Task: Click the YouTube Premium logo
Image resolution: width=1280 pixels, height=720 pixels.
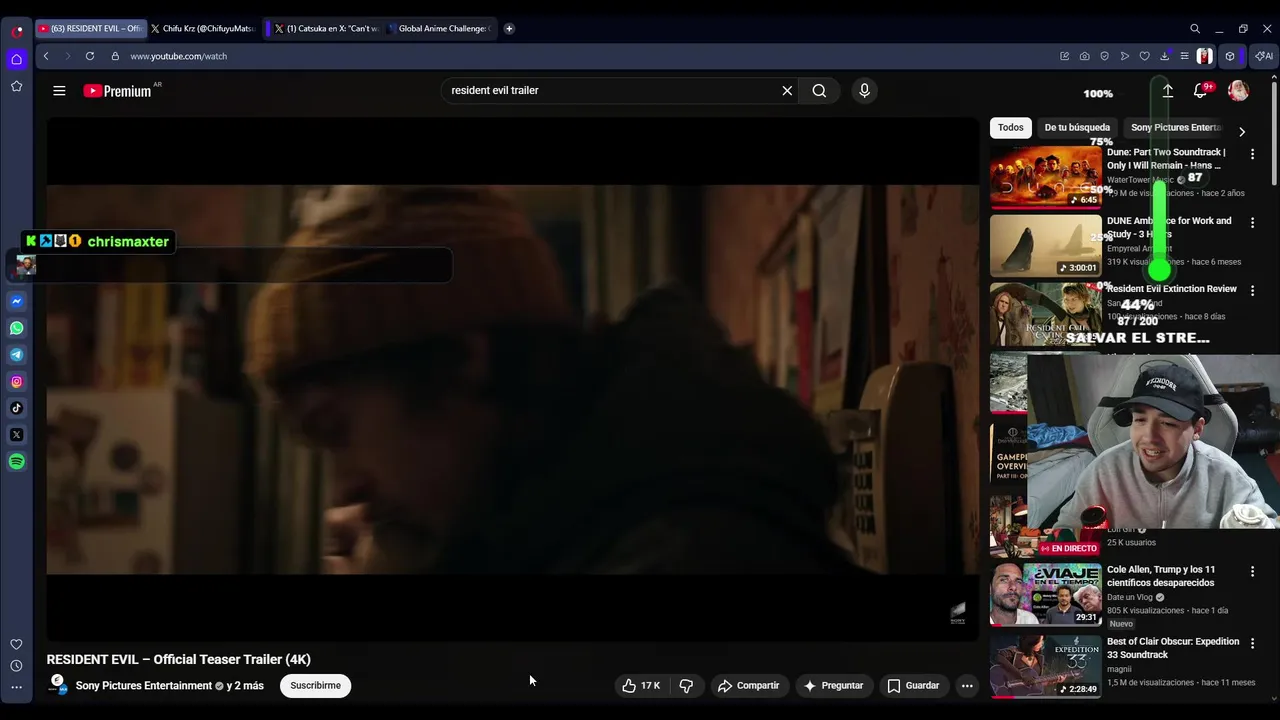Action: point(119,91)
